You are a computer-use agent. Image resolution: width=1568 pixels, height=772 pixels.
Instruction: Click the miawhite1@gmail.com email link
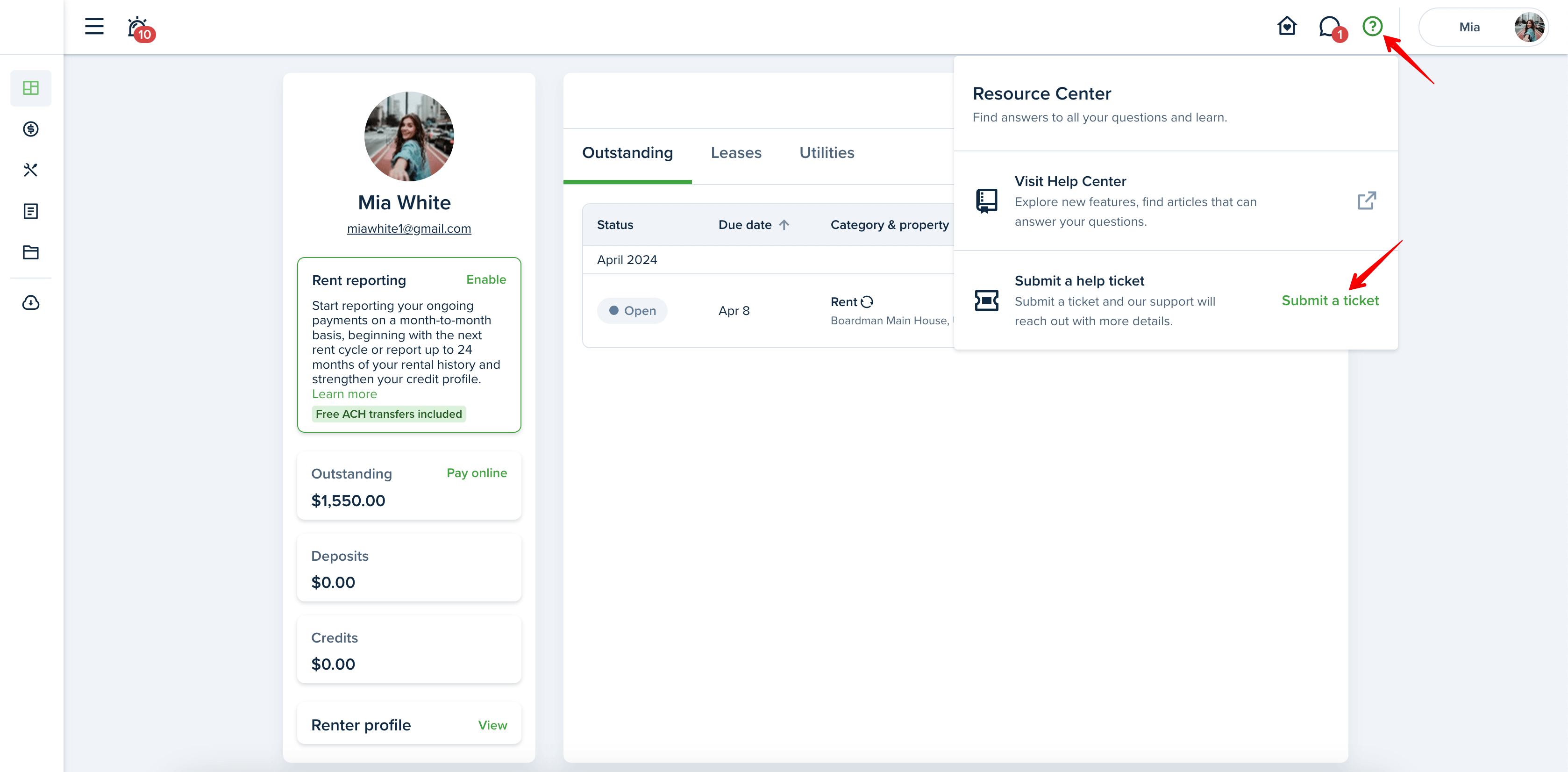point(409,229)
